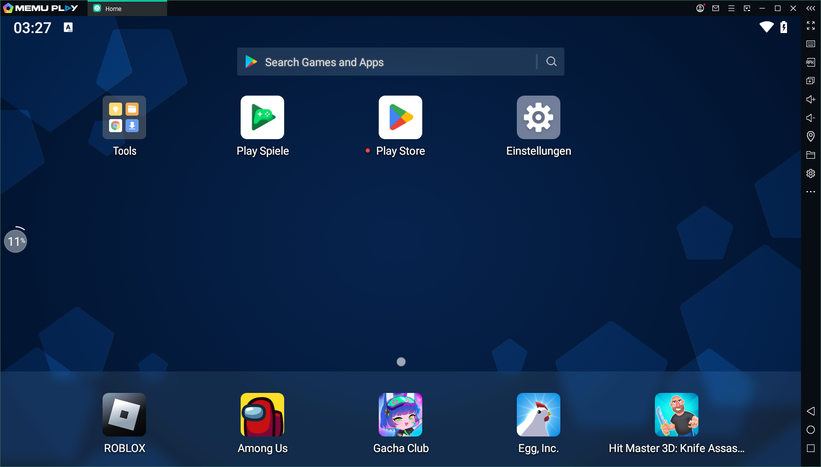Start Gacha Club from the dock
821x467 pixels.
click(x=400, y=415)
